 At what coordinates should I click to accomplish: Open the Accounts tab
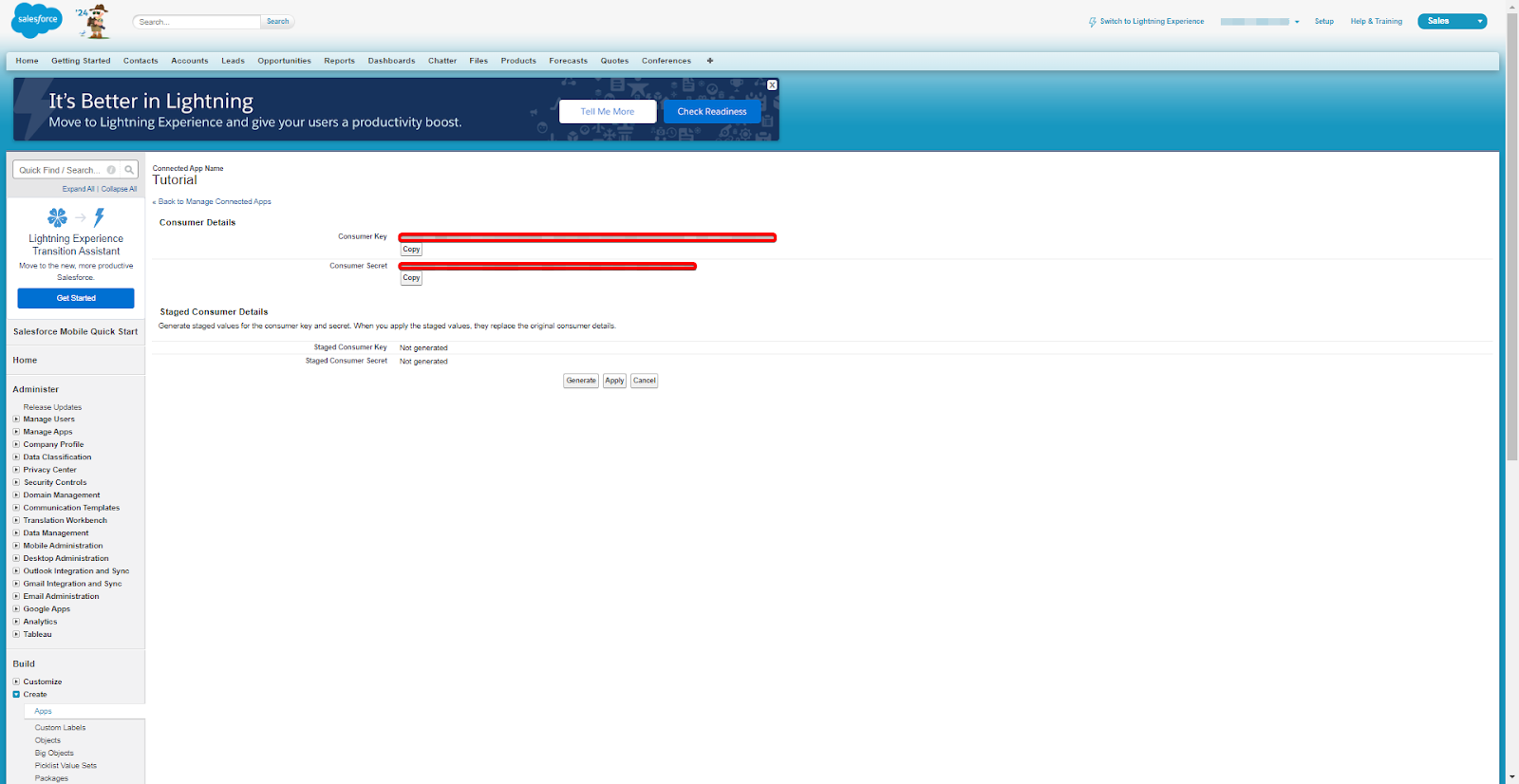[190, 61]
